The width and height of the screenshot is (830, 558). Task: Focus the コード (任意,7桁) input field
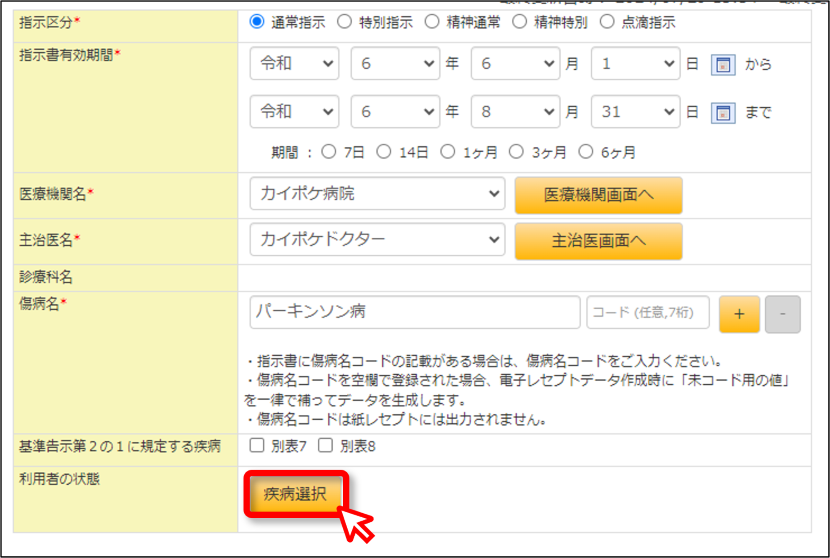click(648, 312)
